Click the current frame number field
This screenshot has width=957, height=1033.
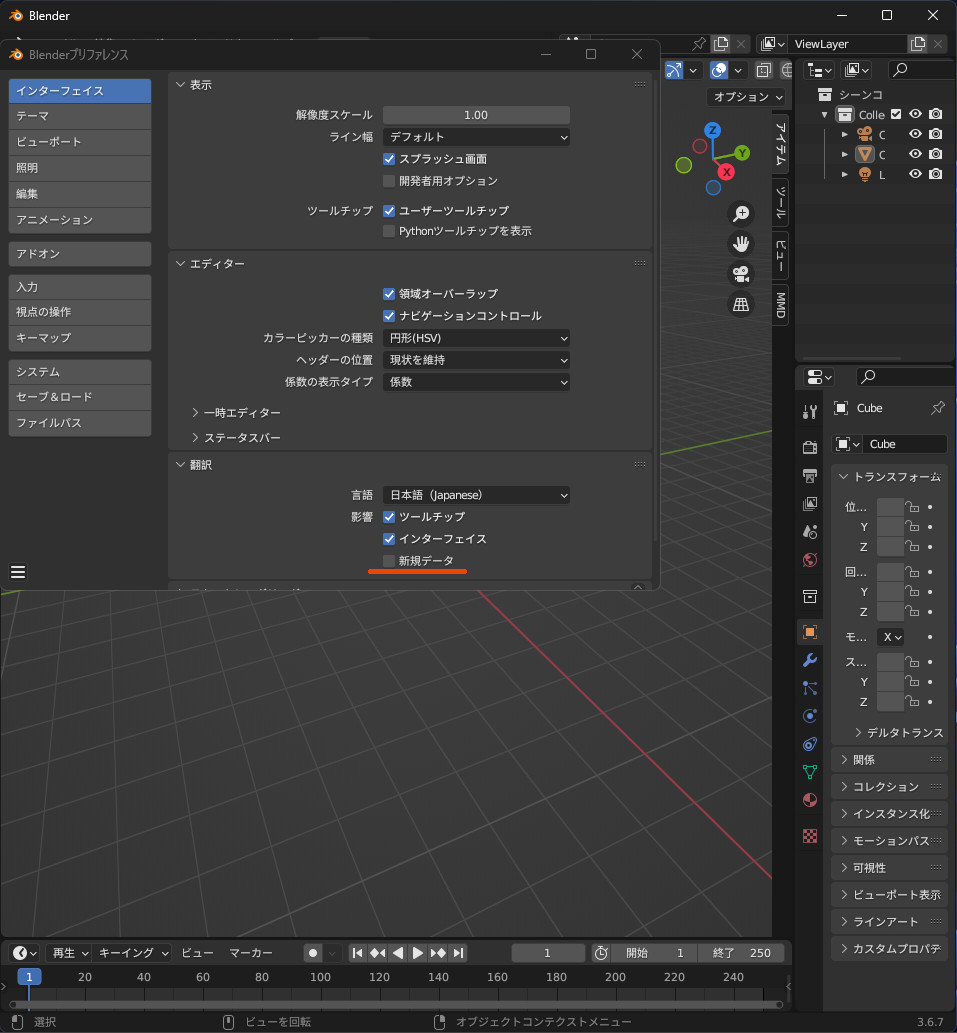click(x=548, y=953)
